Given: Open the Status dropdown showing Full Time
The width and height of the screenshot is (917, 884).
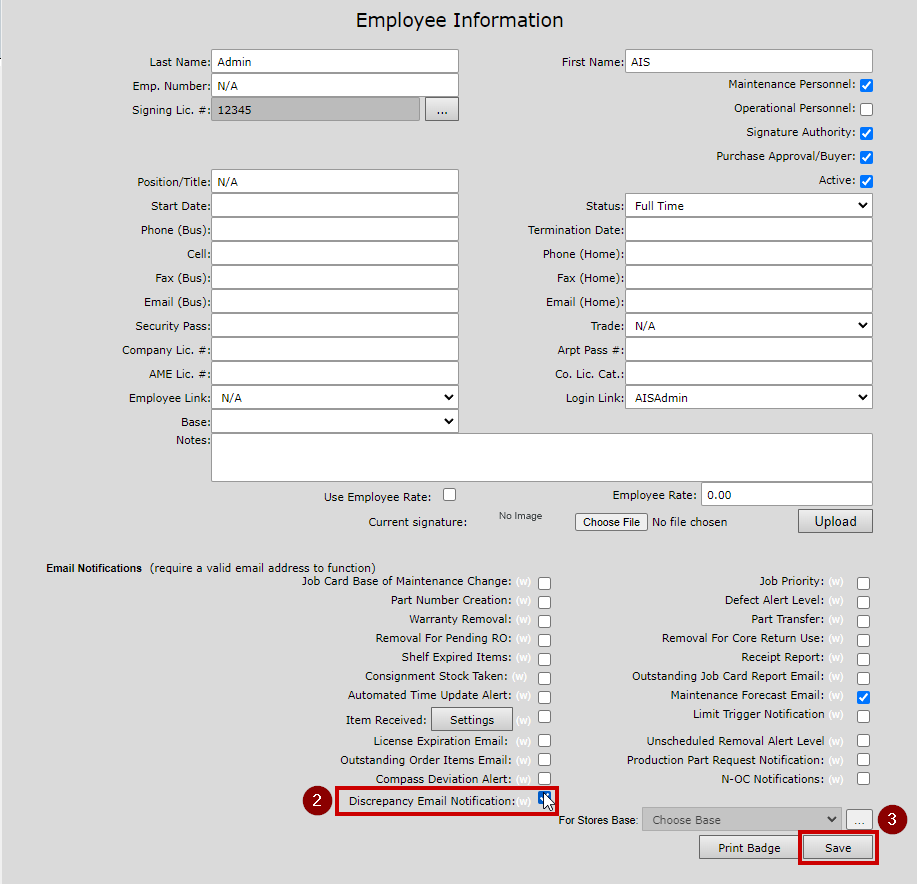Looking at the screenshot, I should tap(748, 206).
